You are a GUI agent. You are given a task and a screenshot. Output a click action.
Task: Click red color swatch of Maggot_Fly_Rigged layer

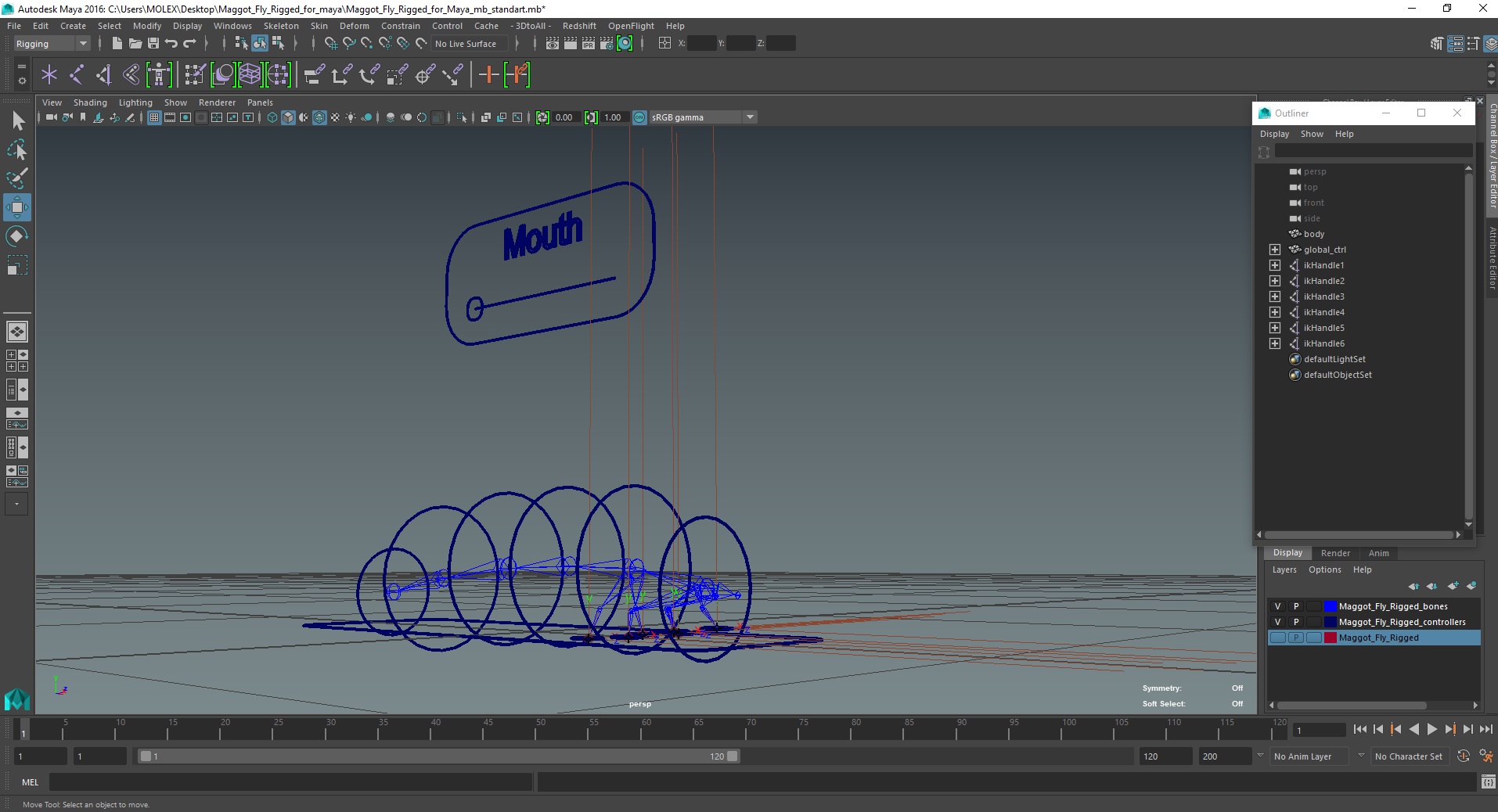pos(1330,638)
